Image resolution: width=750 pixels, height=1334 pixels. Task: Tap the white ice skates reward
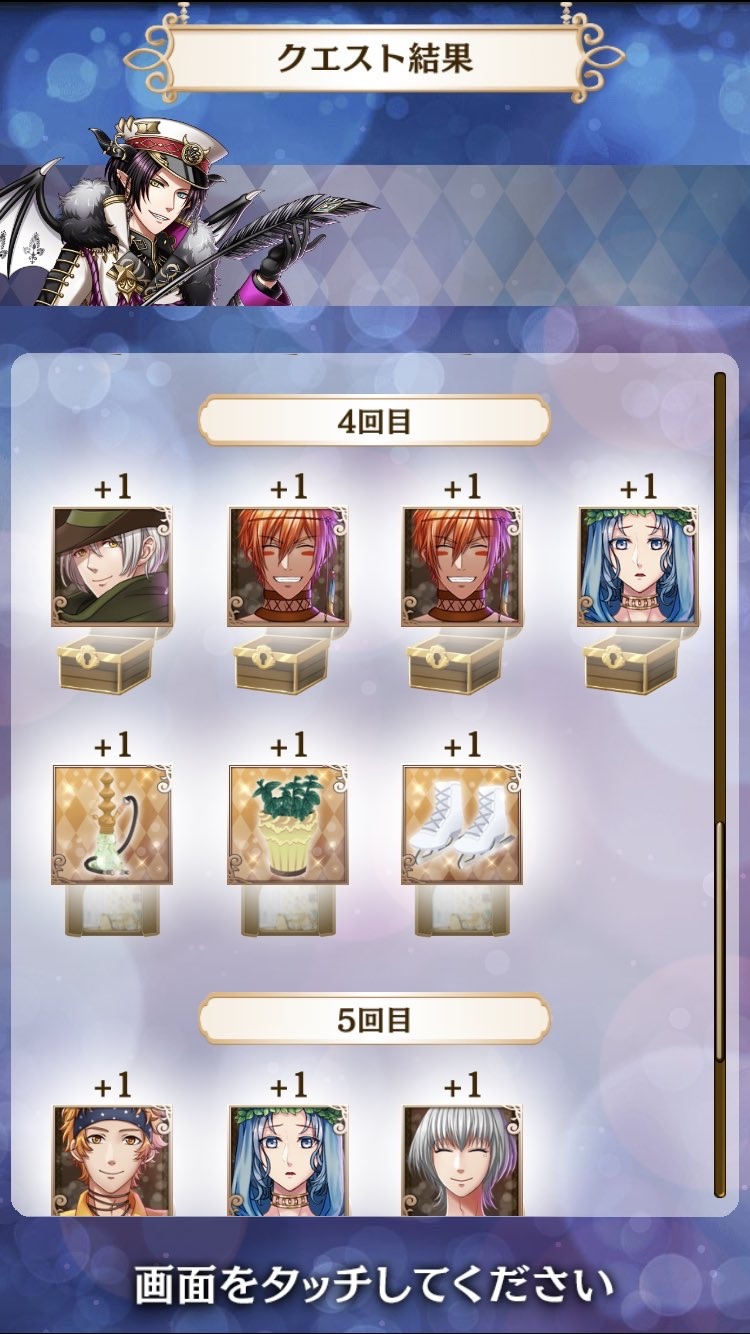coord(463,825)
